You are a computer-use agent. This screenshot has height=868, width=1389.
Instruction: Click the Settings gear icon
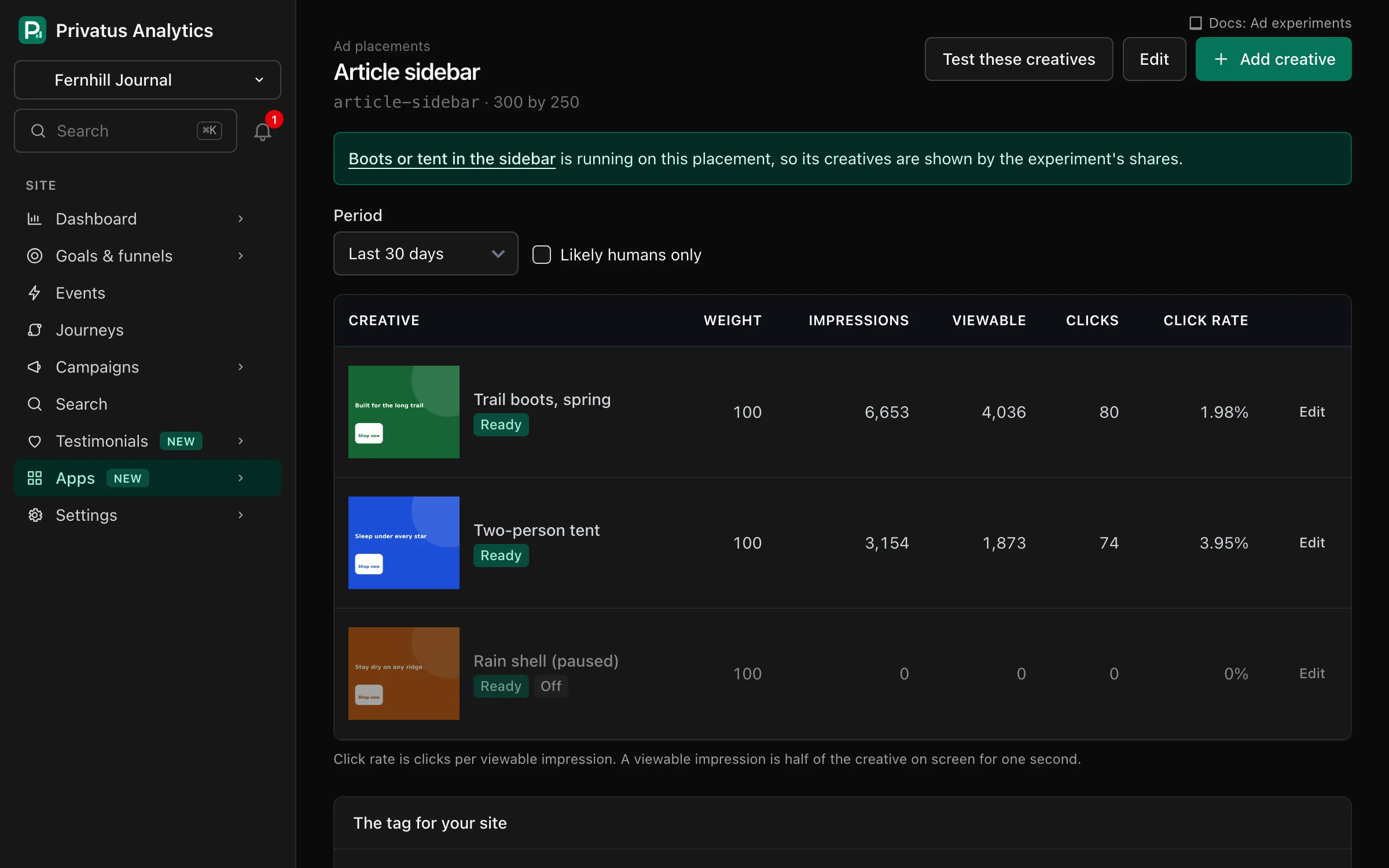(x=35, y=515)
